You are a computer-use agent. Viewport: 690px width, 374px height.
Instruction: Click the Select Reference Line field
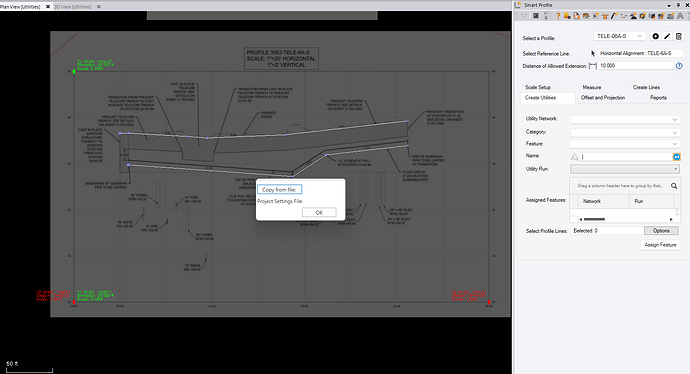[x=640, y=53]
